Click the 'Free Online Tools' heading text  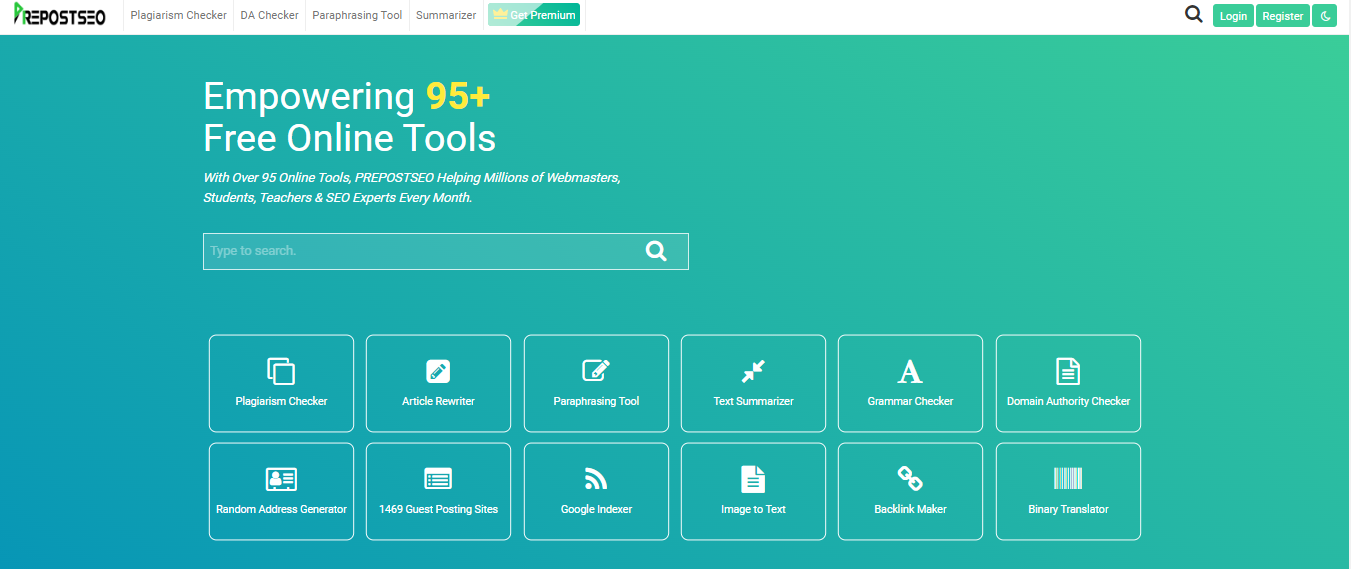point(349,138)
